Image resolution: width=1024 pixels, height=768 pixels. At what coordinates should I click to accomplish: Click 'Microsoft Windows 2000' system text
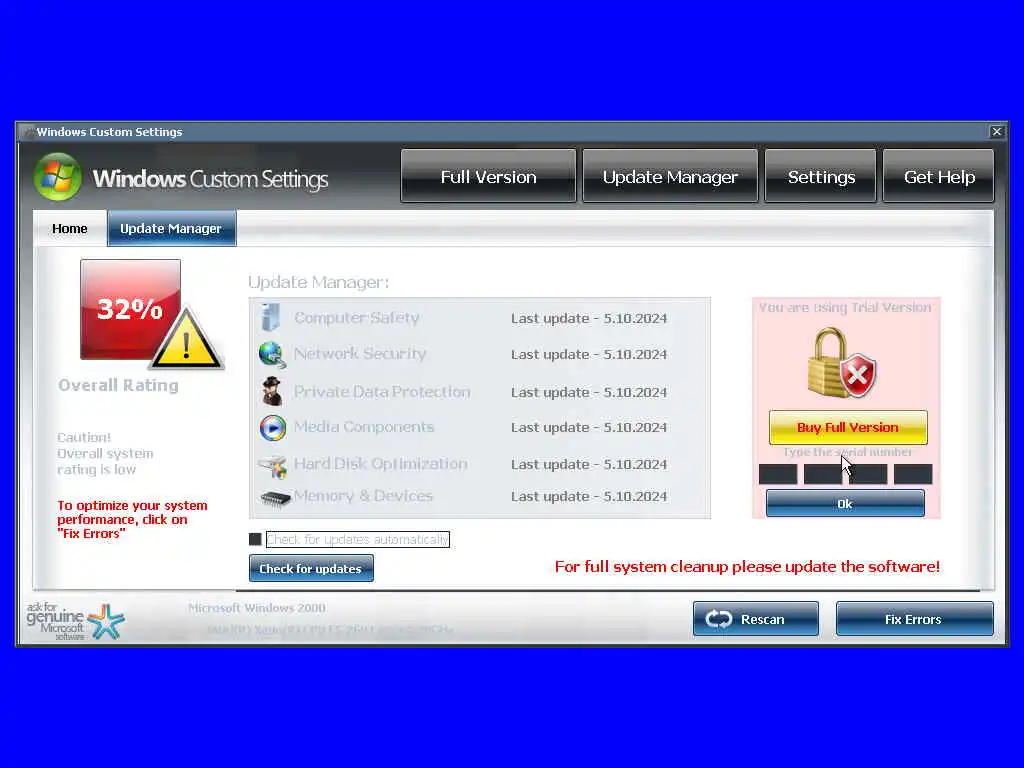pyautogui.click(x=257, y=608)
